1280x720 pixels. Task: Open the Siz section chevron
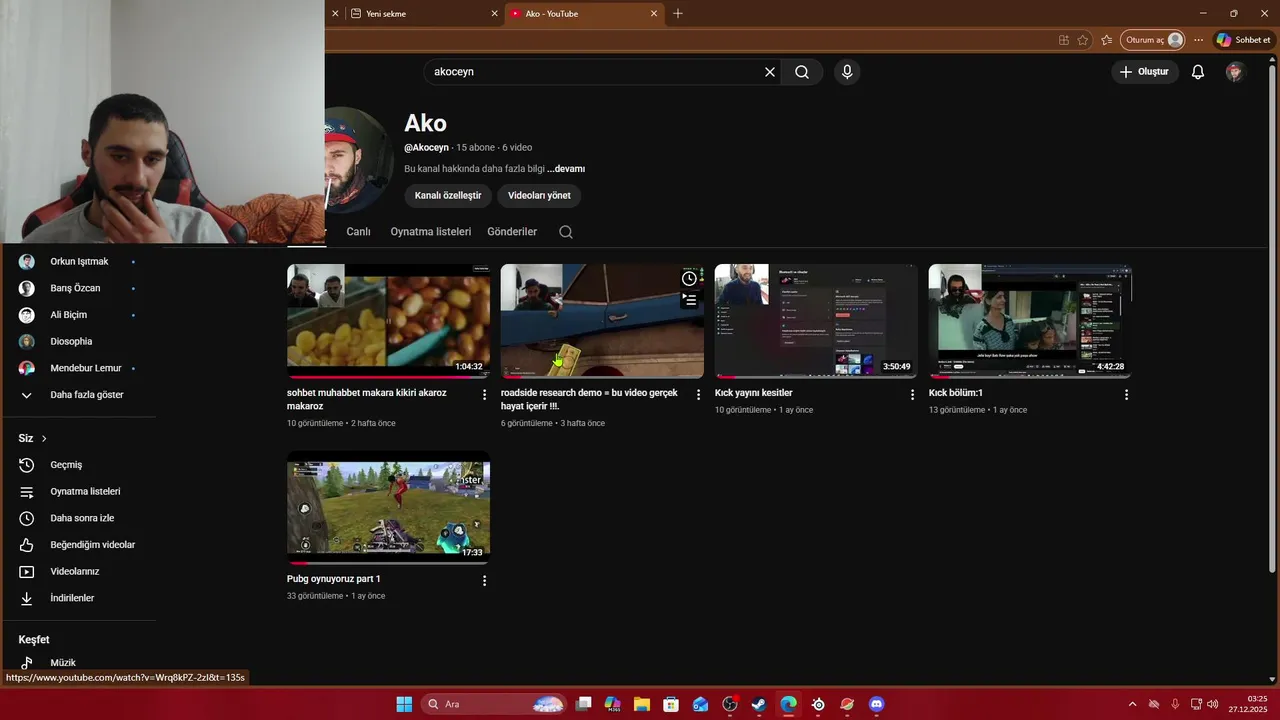click(44, 439)
